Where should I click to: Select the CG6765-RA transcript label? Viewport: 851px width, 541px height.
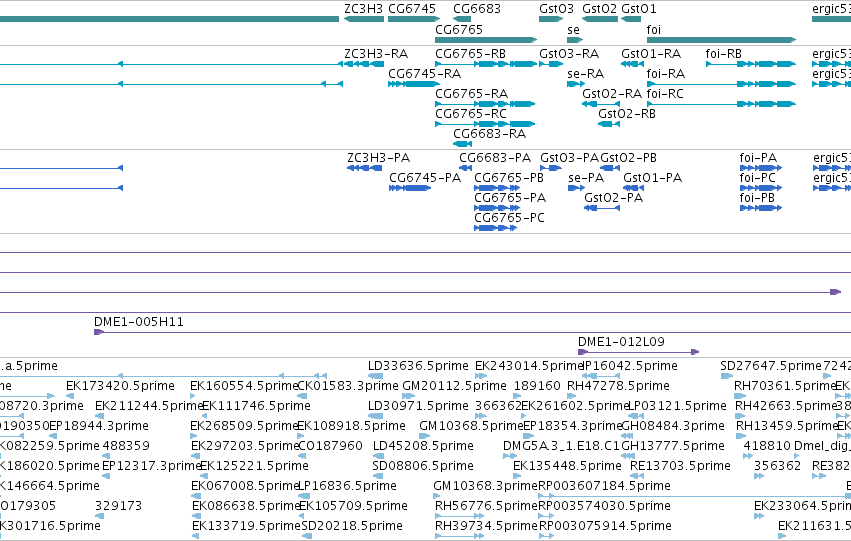pos(472,94)
